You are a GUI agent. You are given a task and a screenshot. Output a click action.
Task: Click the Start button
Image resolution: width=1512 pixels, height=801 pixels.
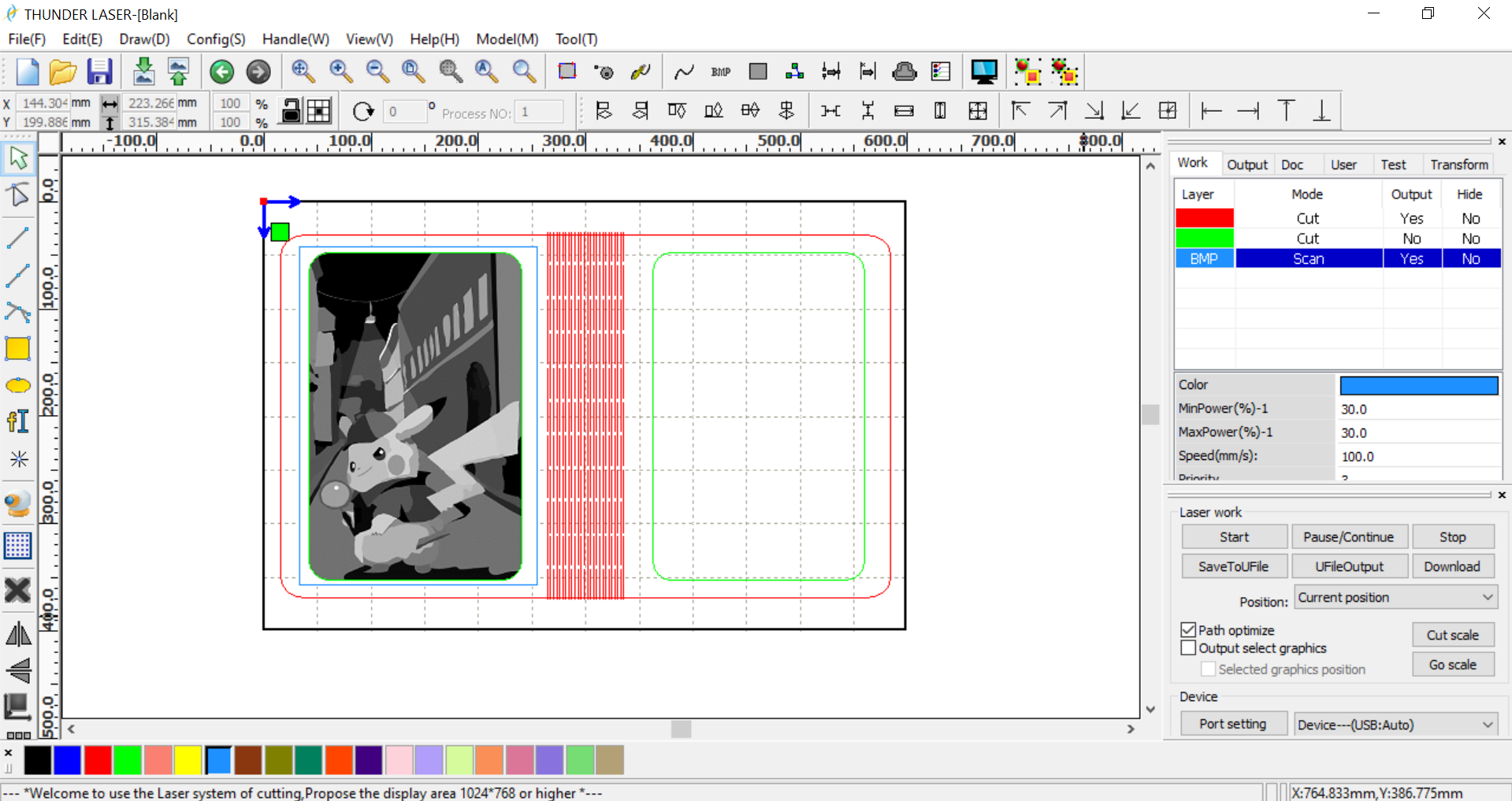pyautogui.click(x=1234, y=537)
